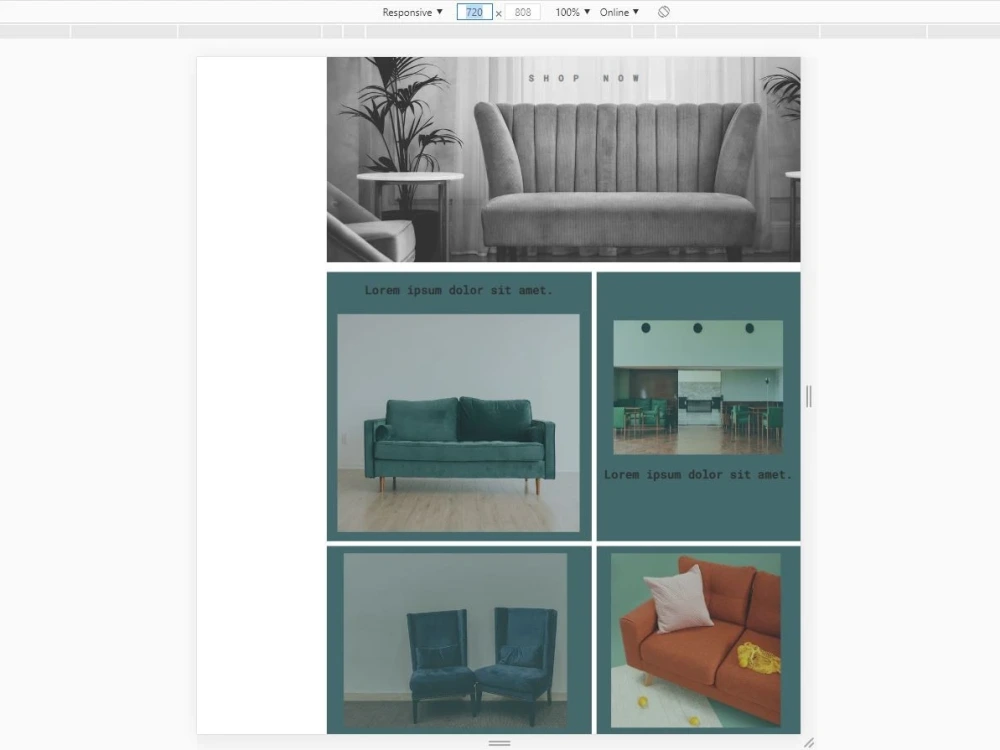Open the Online throttling dropdown

[619, 12]
